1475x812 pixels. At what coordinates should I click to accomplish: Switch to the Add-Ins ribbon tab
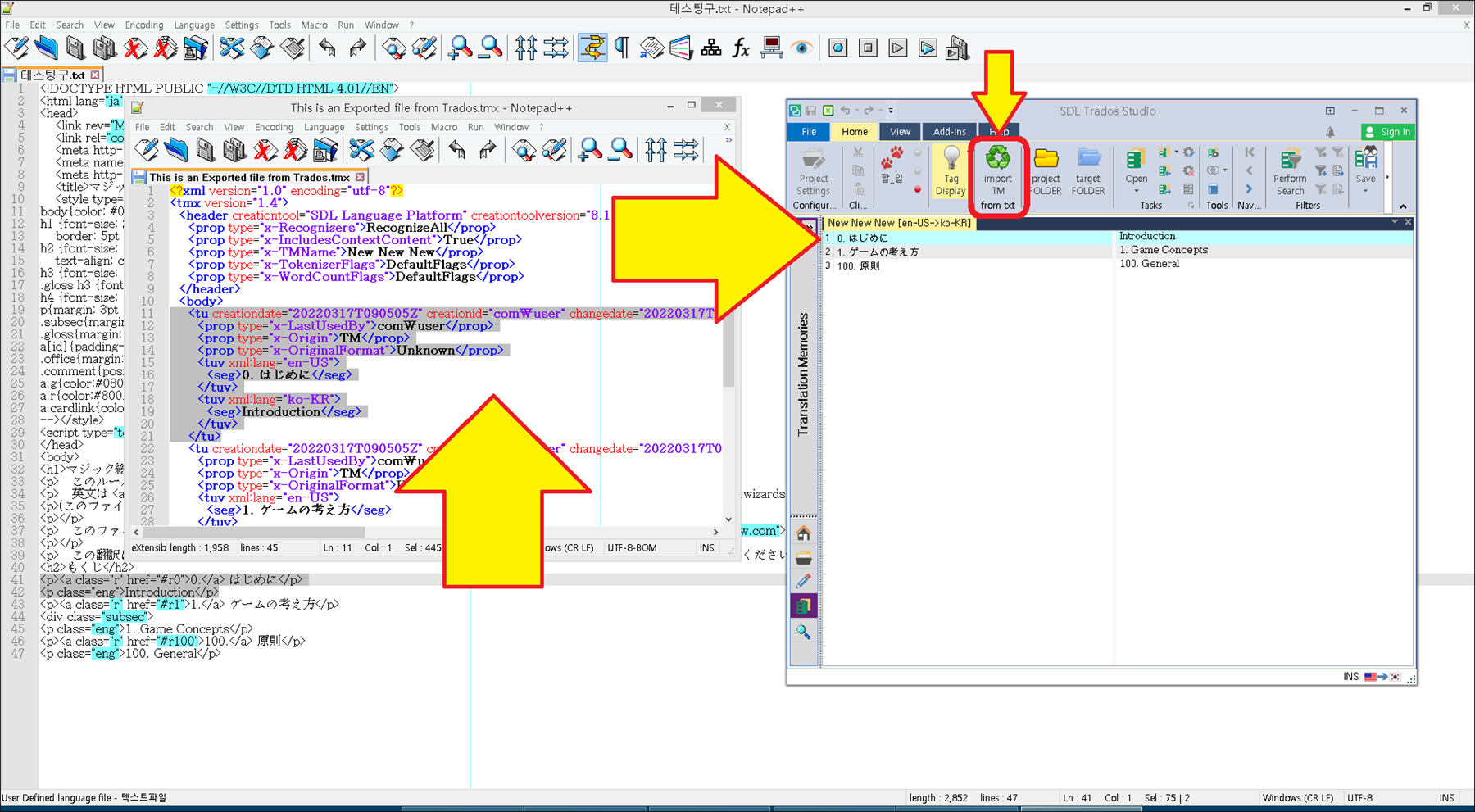tap(949, 132)
